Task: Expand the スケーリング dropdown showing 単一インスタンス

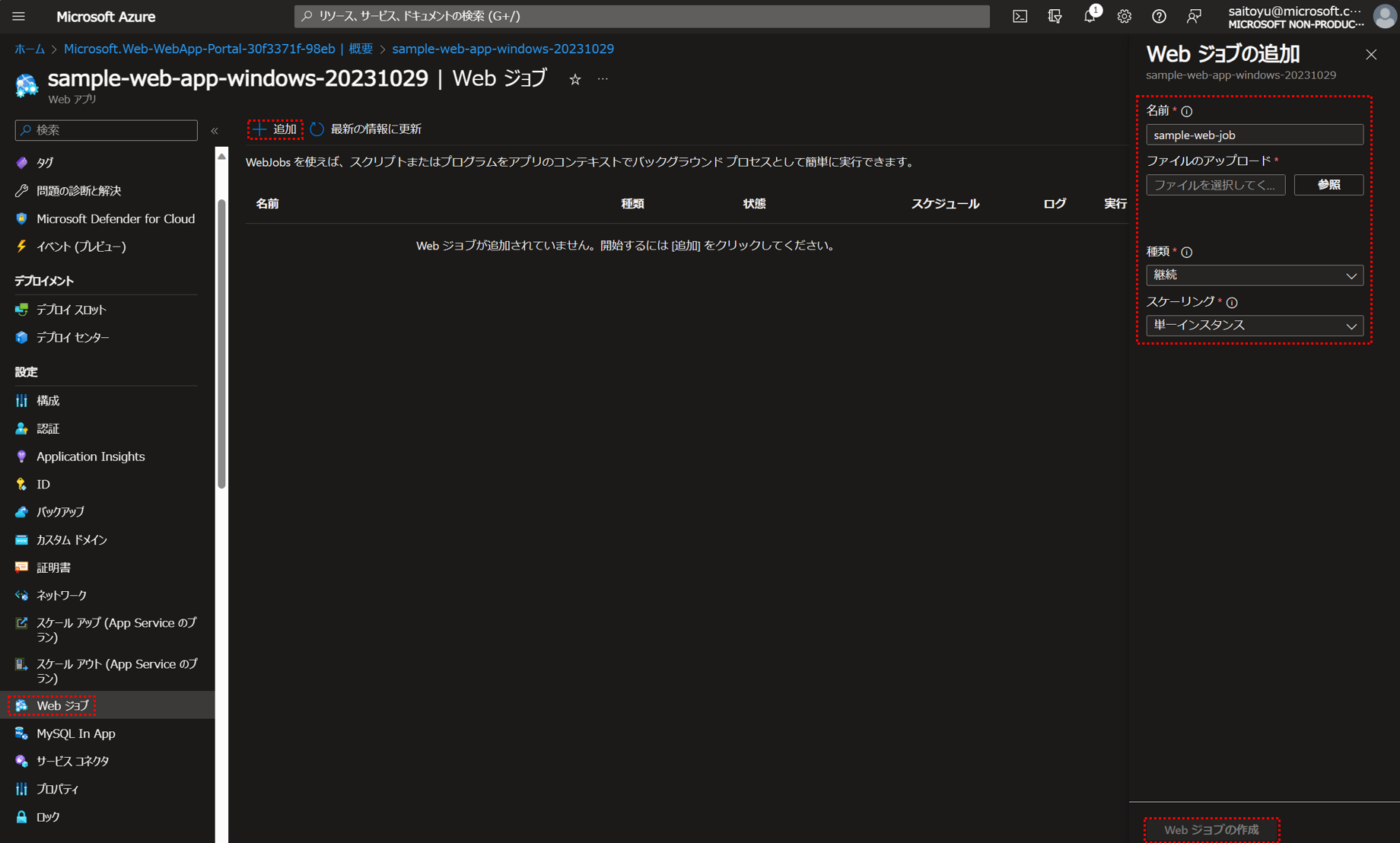Action: [x=1255, y=326]
